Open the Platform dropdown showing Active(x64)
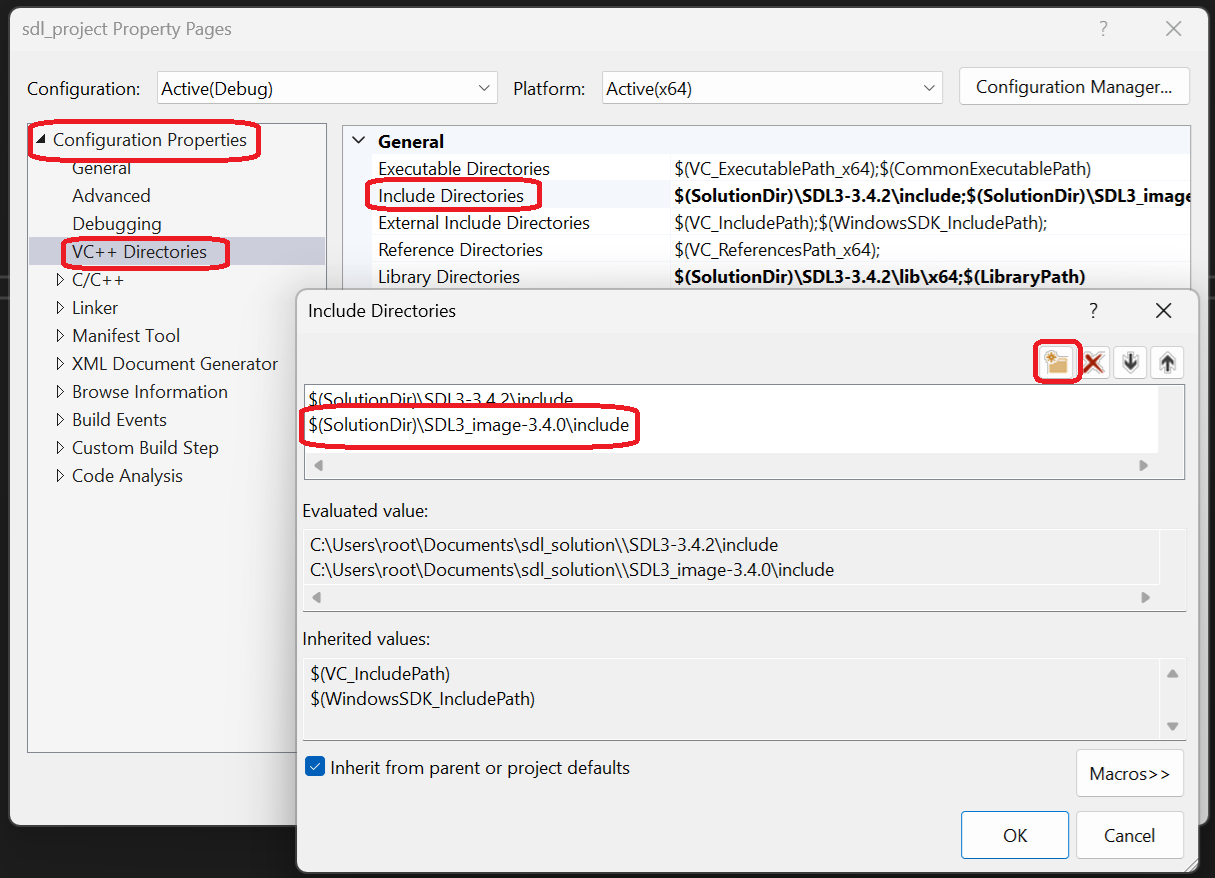The height and width of the screenshot is (878, 1215). pos(928,87)
